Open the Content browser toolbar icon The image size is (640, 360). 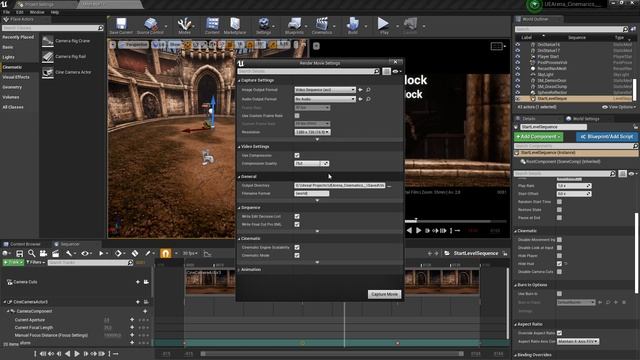coord(212,24)
